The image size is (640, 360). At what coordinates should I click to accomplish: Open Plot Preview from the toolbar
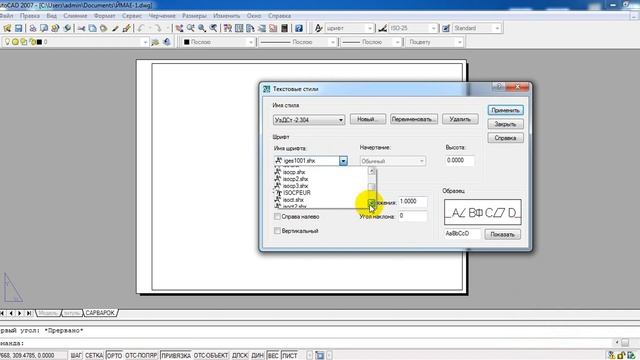[44, 28]
